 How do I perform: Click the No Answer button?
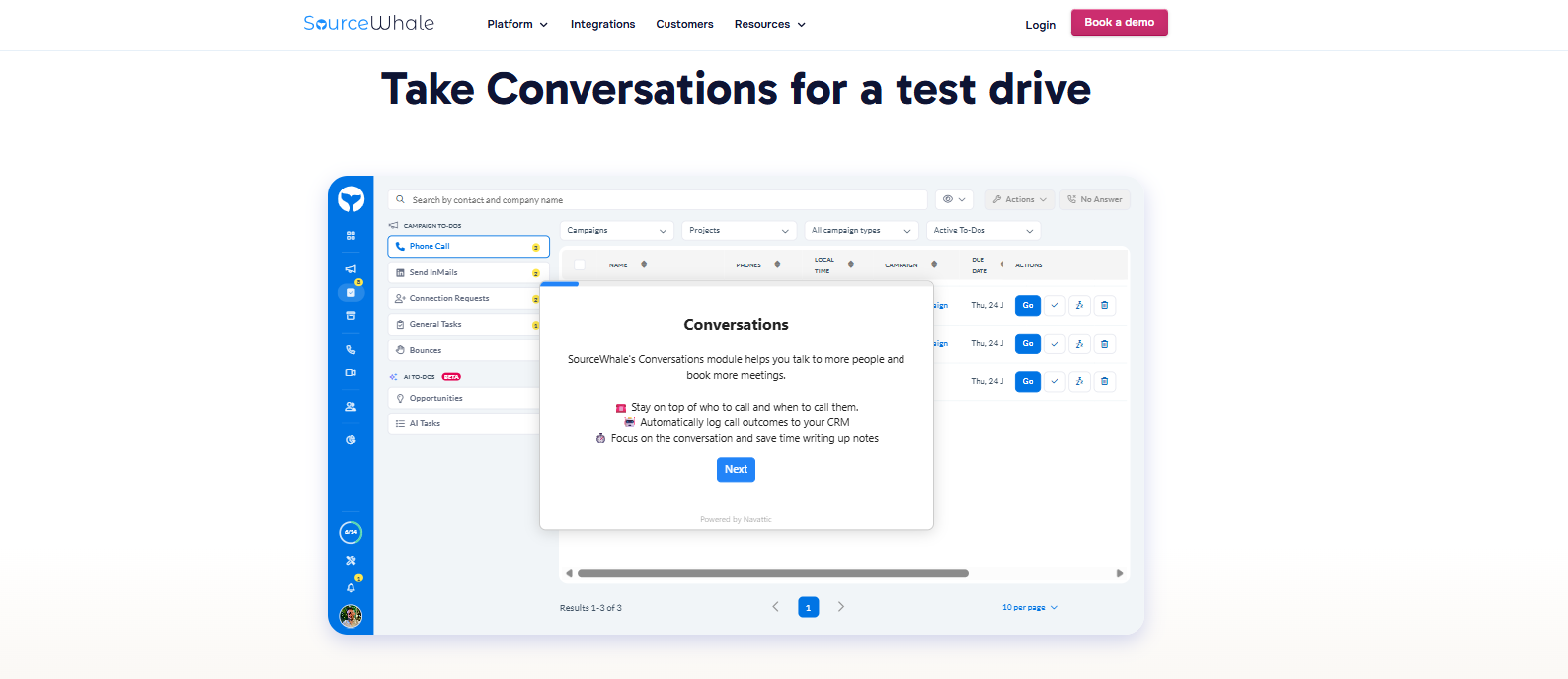click(1095, 199)
